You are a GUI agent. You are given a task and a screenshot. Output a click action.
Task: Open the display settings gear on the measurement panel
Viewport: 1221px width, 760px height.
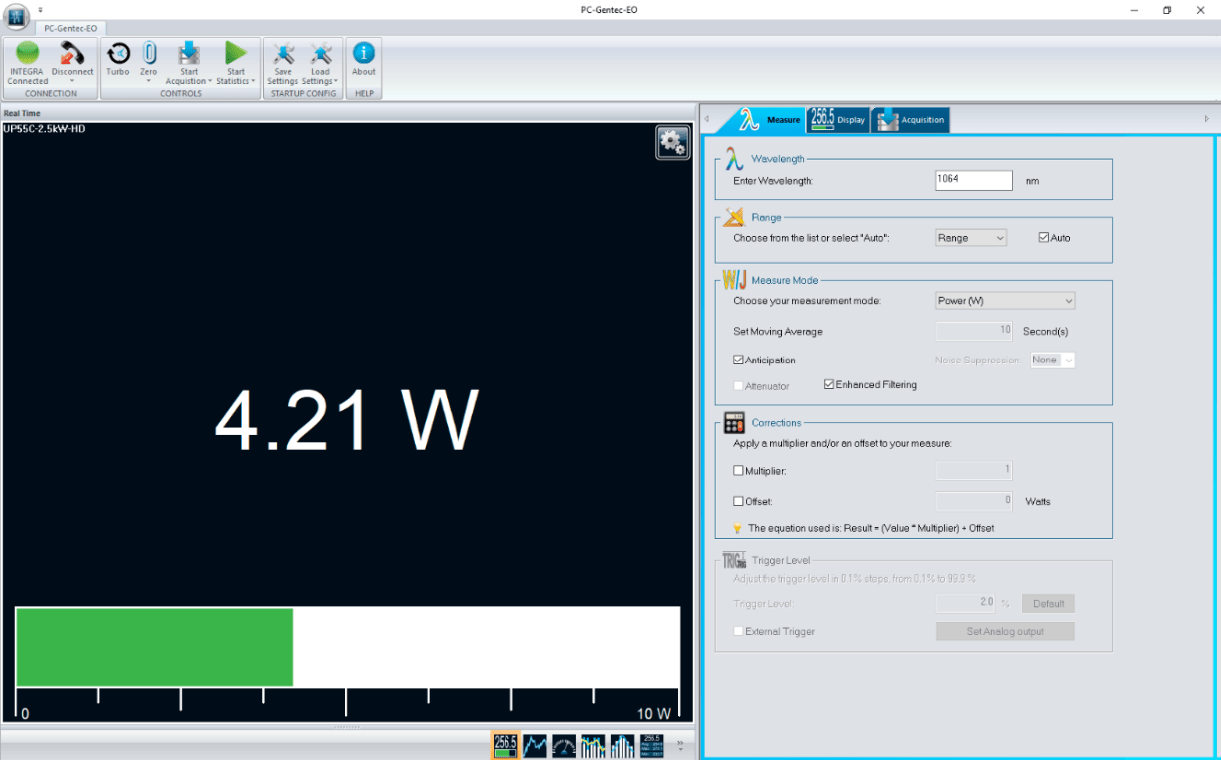click(672, 141)
